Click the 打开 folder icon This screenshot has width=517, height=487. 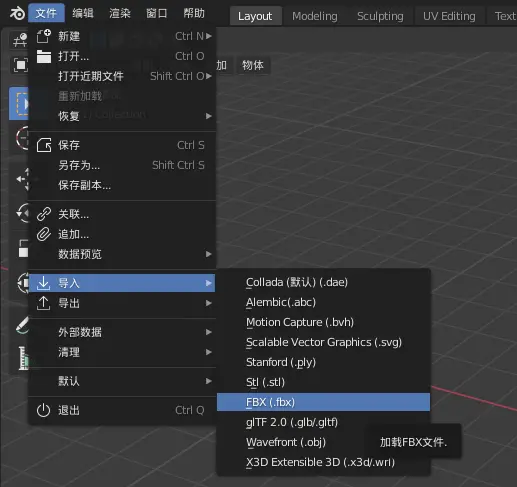44,56
